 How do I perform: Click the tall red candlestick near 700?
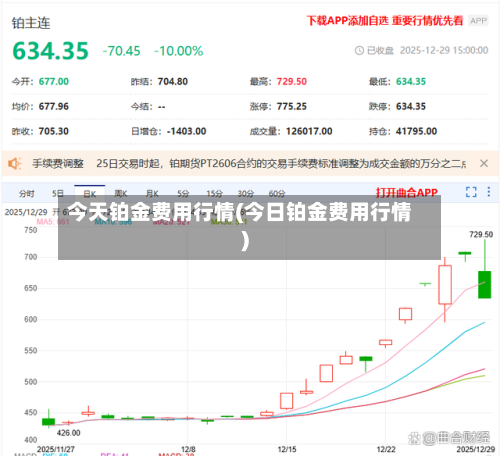(445, 285)
